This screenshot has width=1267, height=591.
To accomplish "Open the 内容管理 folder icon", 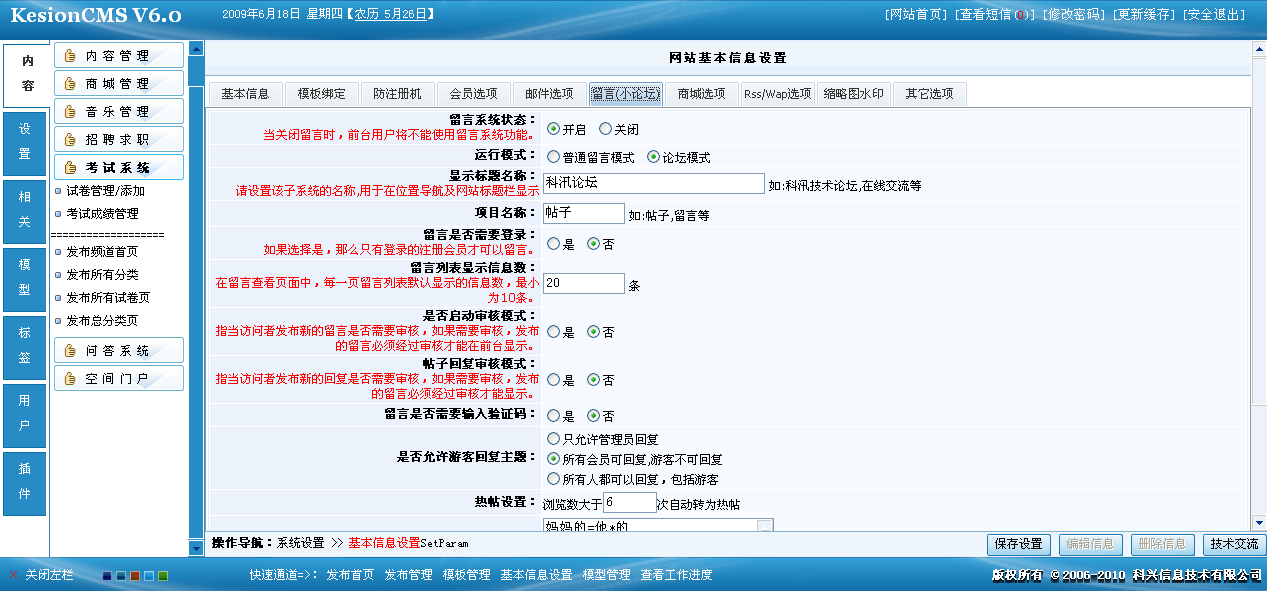I will (70, 55).
